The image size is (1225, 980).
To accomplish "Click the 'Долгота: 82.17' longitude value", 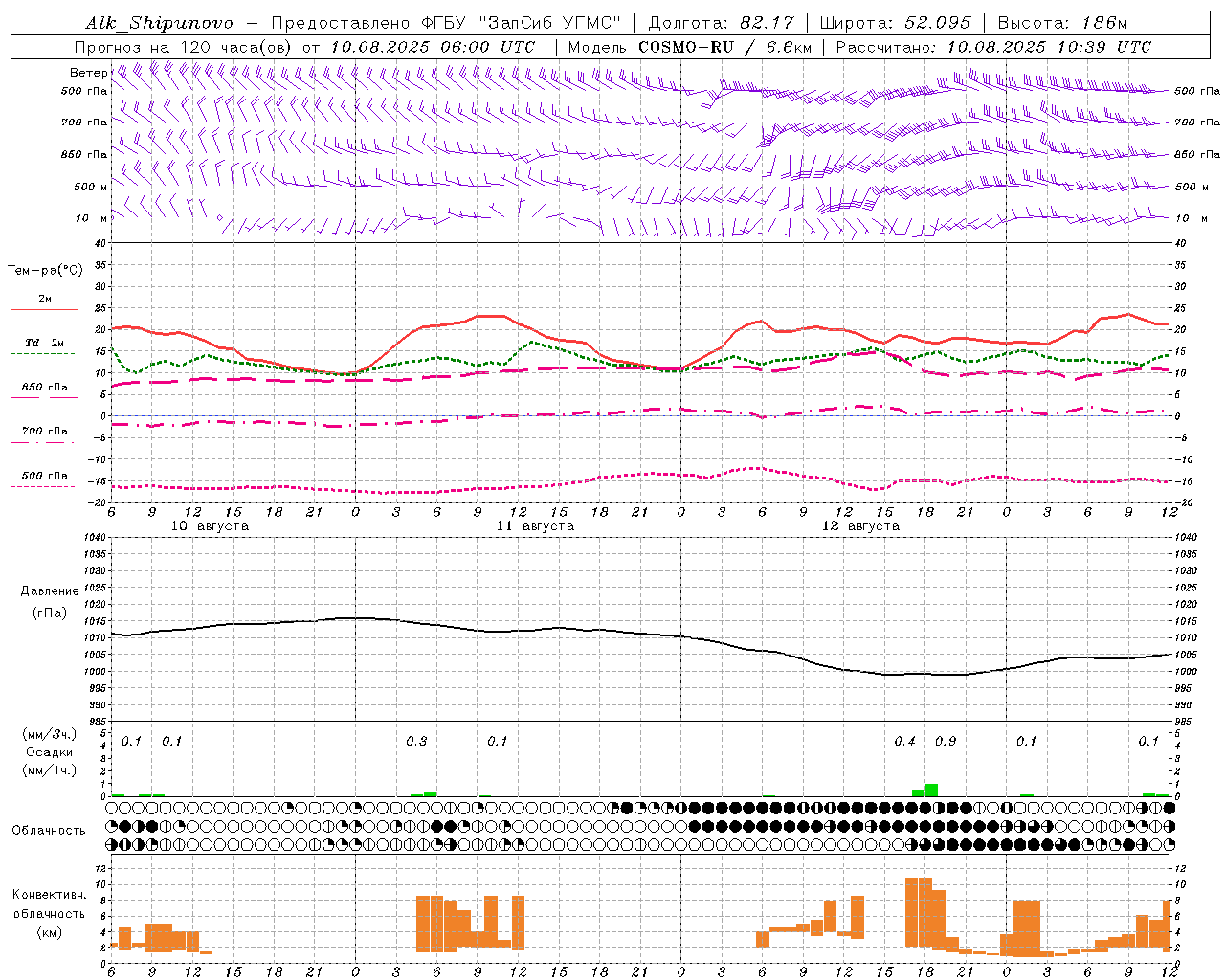I will pos(720,23).
